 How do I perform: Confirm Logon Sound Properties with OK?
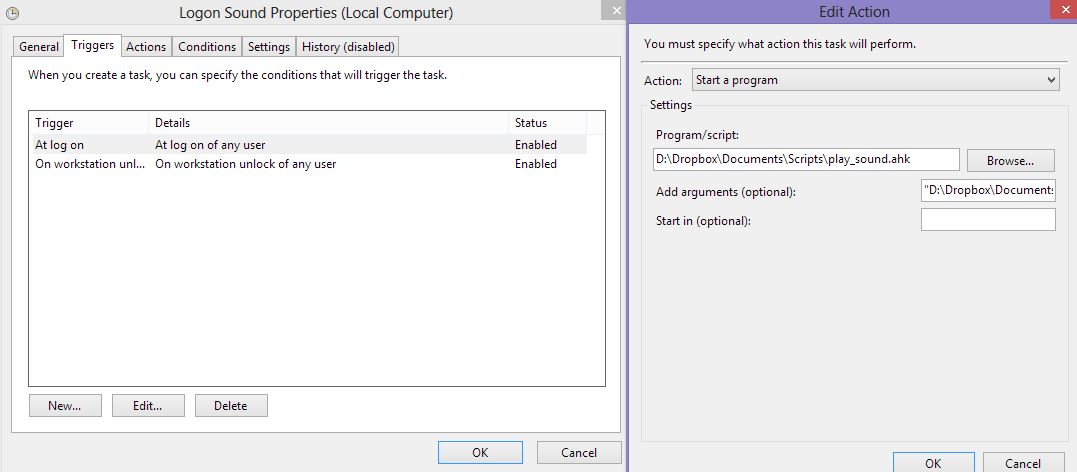pyautogui.click(x=480, y=453)
